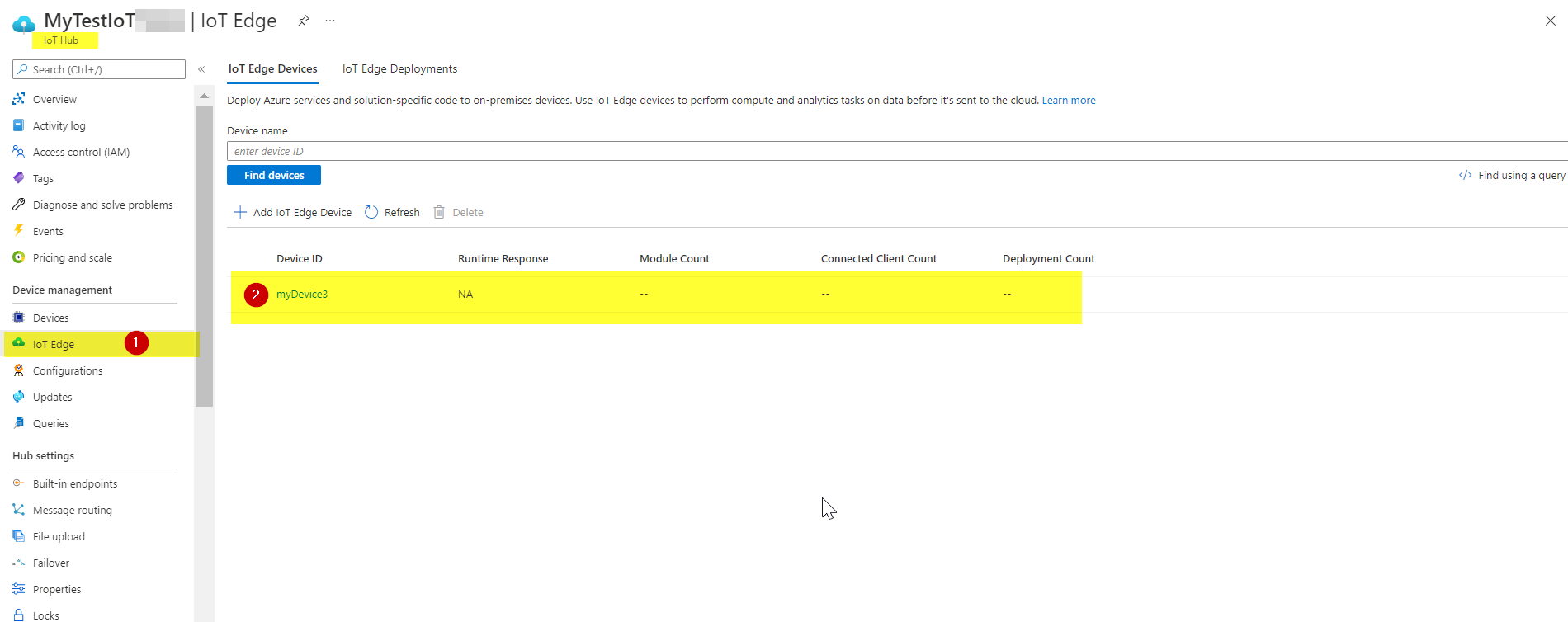Click the NA runtime response cell
Viewport: 1568px width, 622px height.
point(465,294)
